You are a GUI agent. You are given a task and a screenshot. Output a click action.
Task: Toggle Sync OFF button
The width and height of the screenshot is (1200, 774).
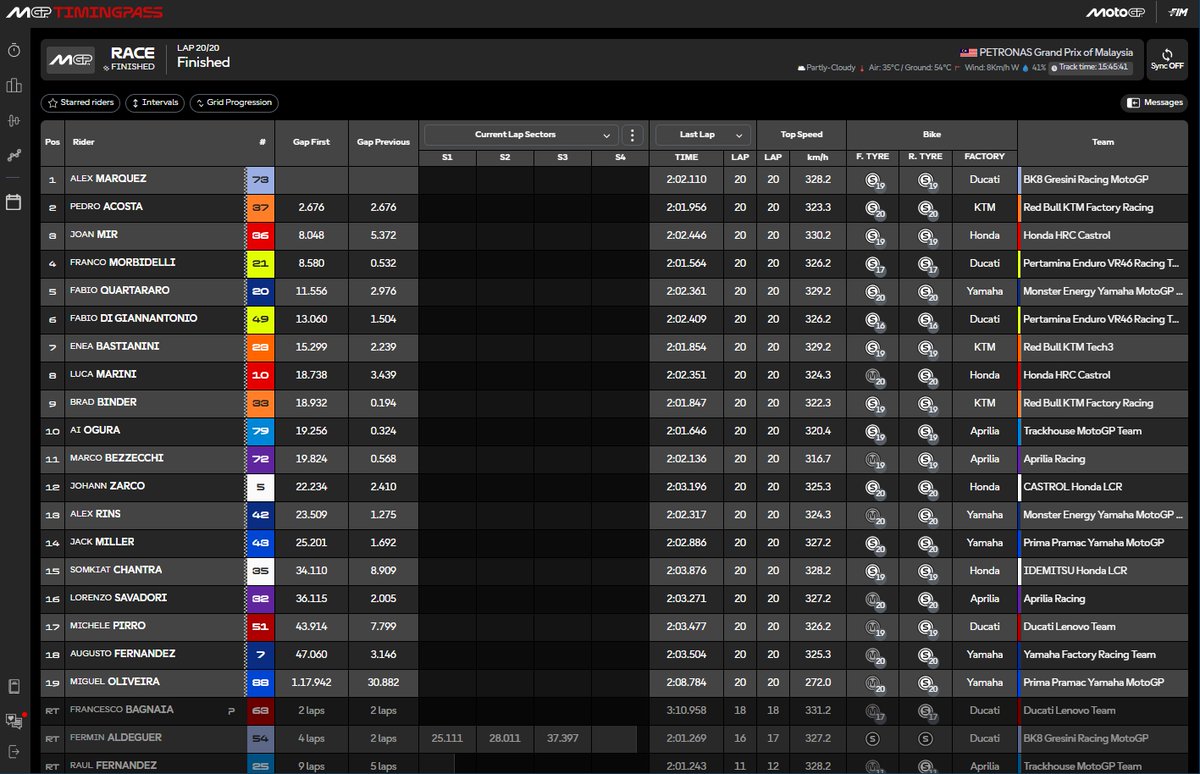(x=1166, y=59)
